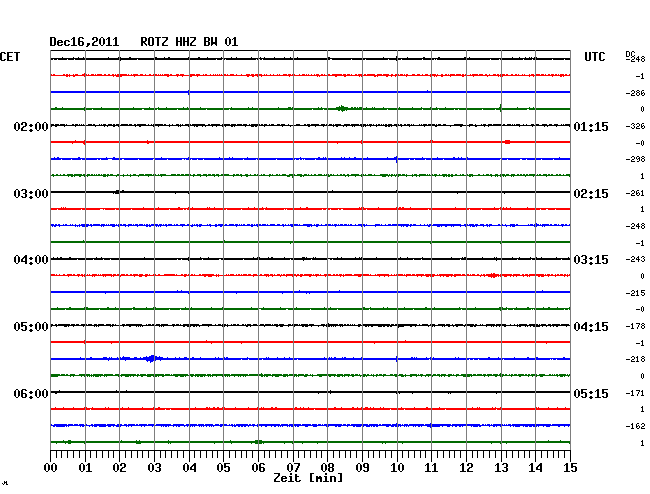Click minute tick label 10 on axis
Viewport: 650px width, 494px height.
(x=397, y=468)
